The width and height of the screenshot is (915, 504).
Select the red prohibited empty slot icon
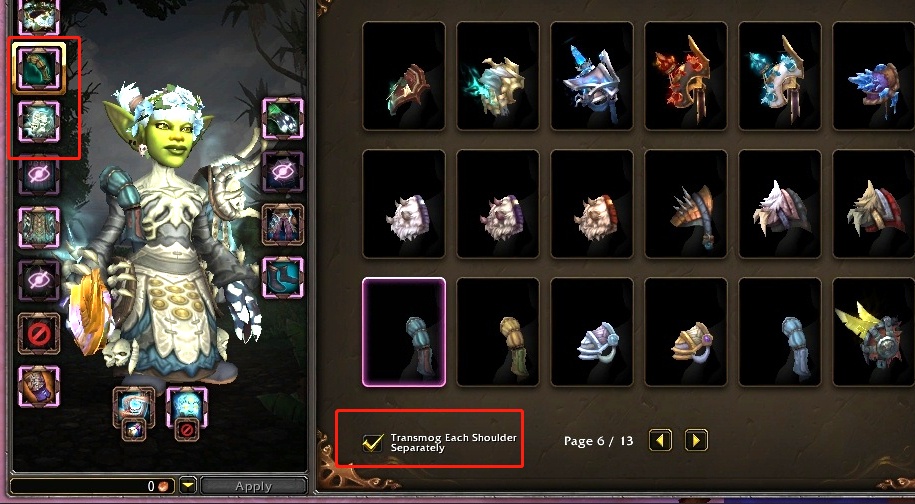coord(39,334)
